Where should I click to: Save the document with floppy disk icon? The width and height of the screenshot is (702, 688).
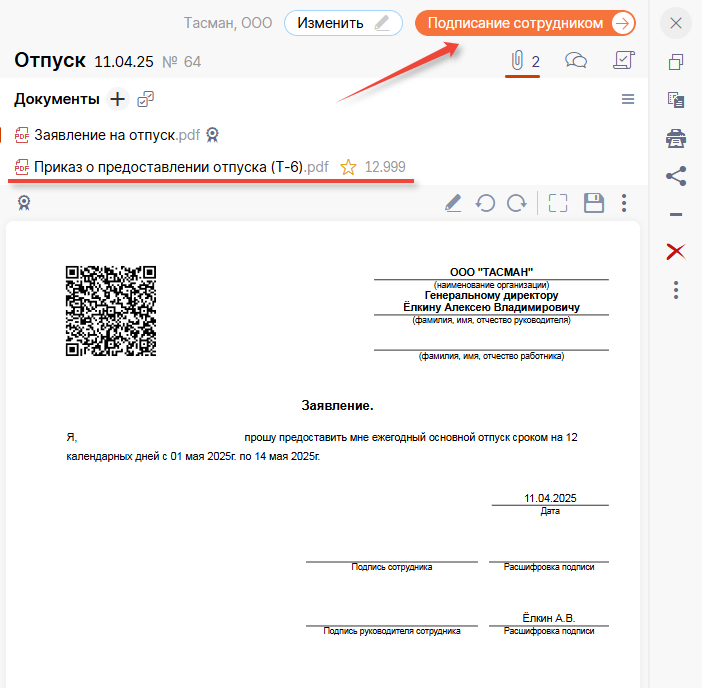594,203
